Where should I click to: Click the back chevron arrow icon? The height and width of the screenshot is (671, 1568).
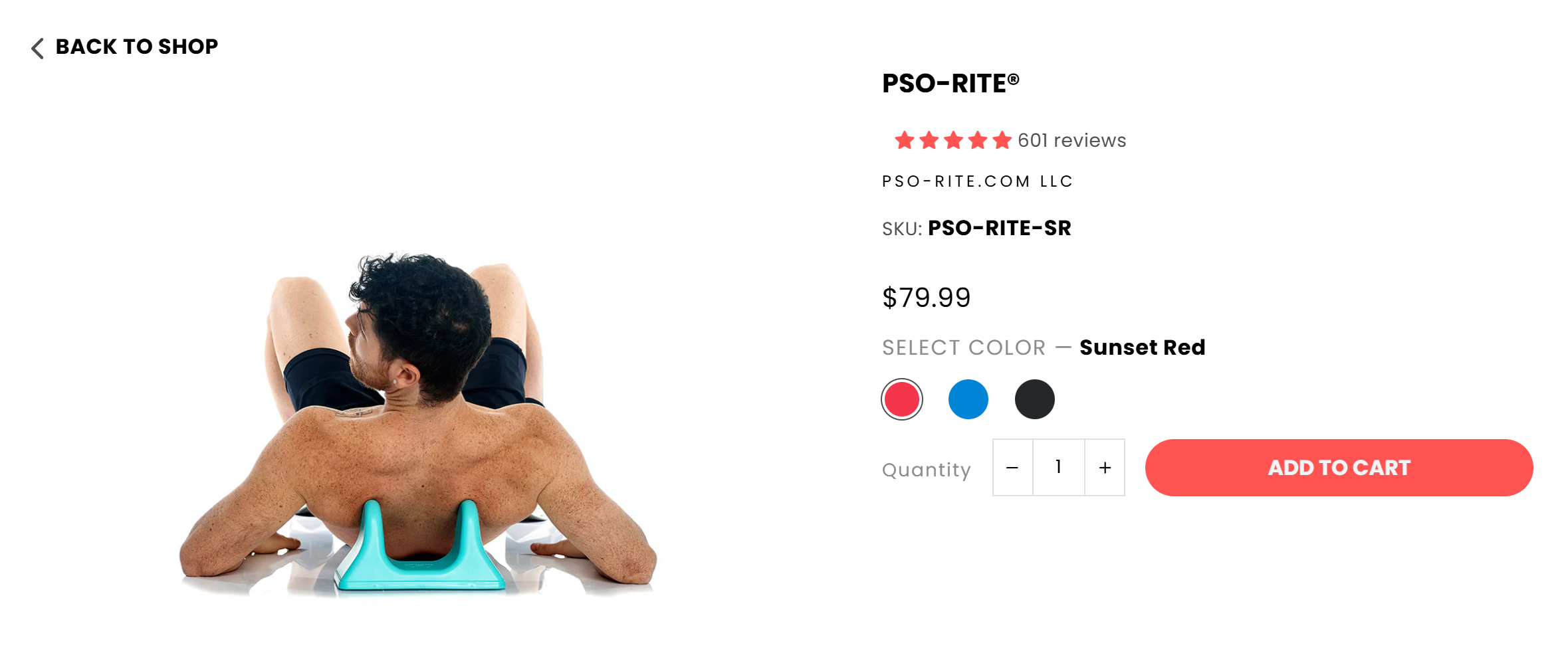pyautogui.click(x=38, y=48)
